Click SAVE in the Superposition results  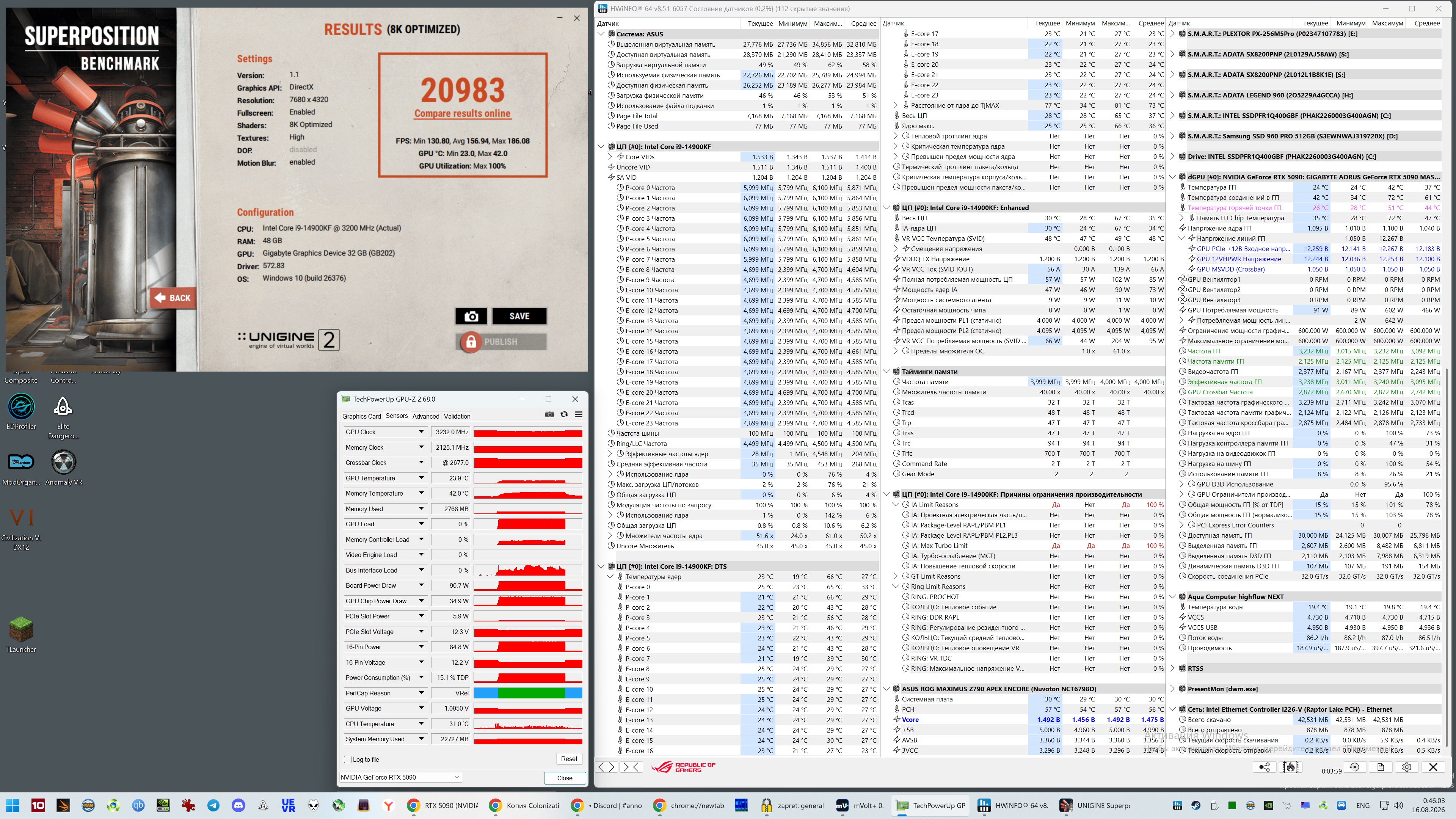click(x=519, y=316)
